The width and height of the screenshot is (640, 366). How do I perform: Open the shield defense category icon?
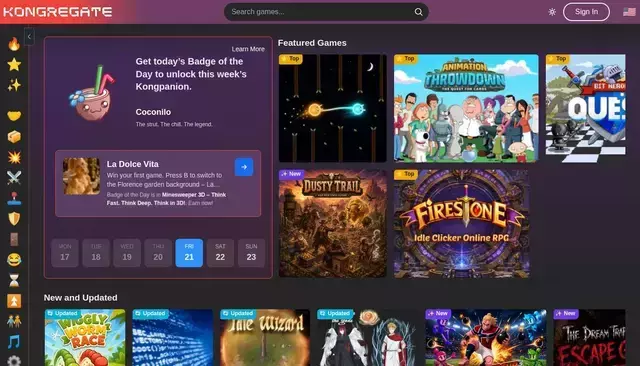(x=14, y=219)
